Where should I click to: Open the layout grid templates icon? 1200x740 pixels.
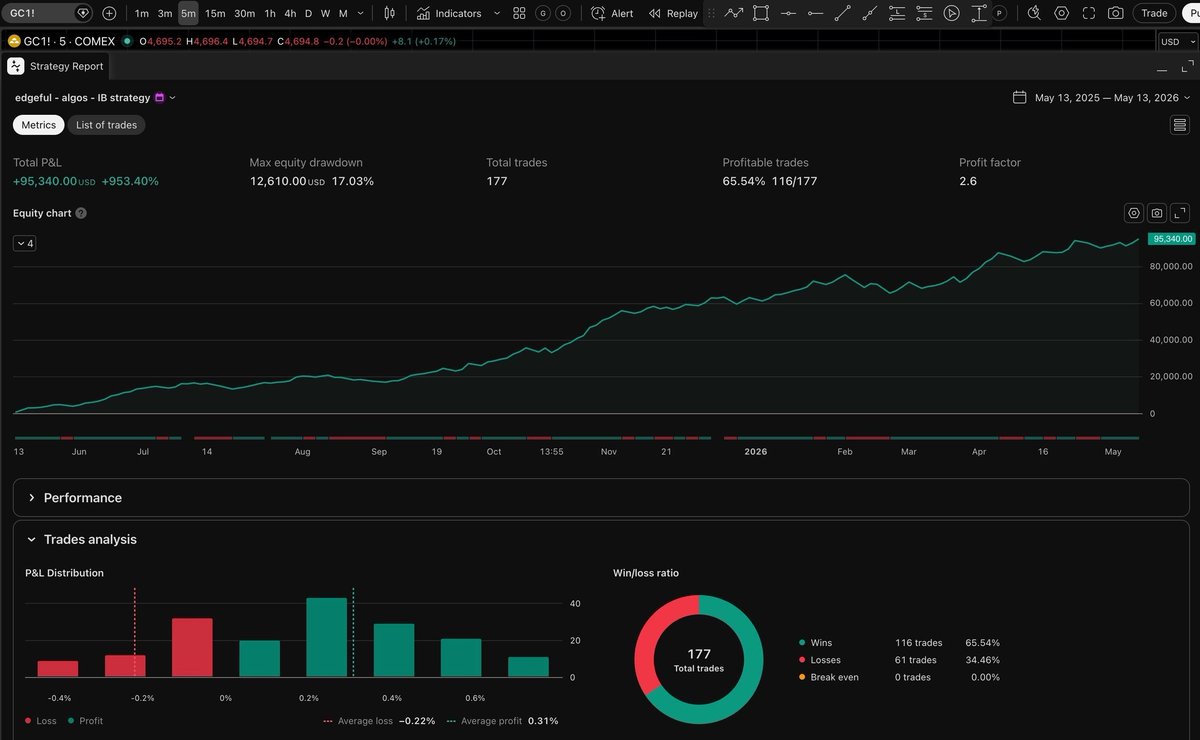coord(519,13)
